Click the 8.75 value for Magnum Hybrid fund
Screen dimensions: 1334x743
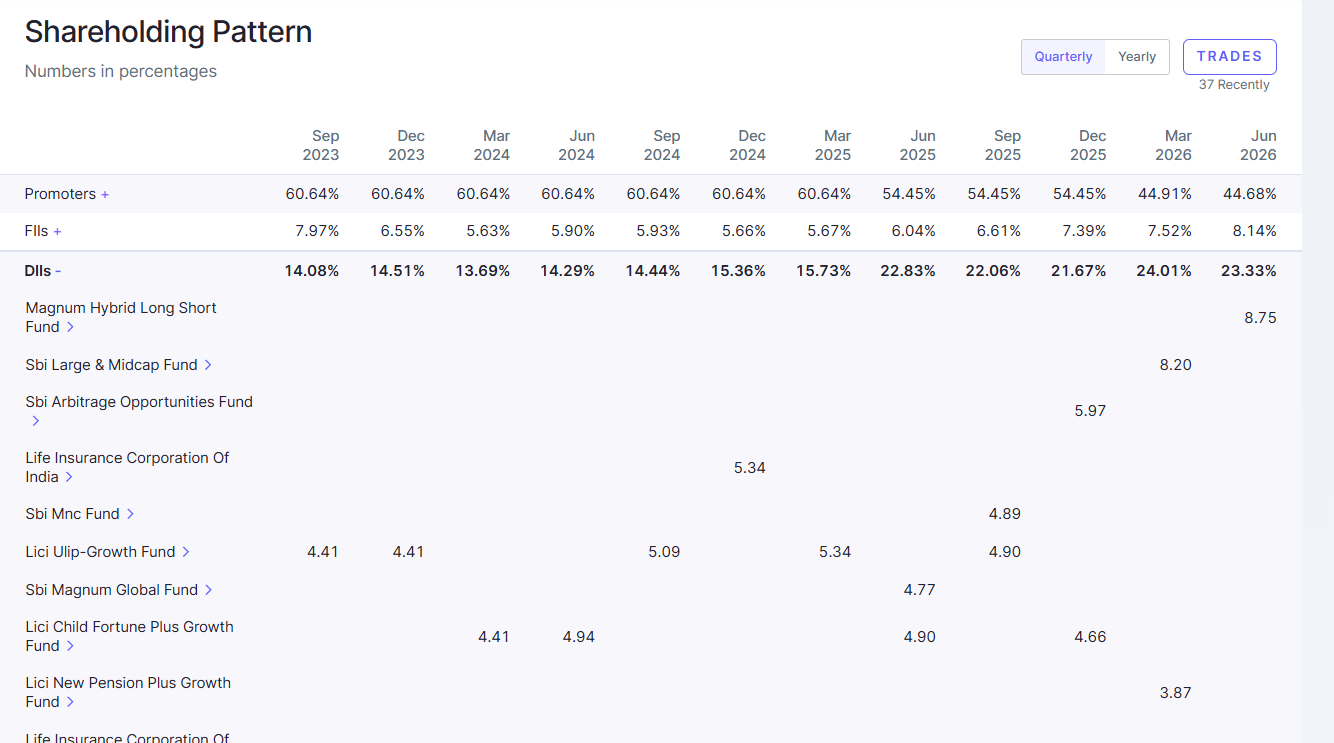tap(1260, 318)
